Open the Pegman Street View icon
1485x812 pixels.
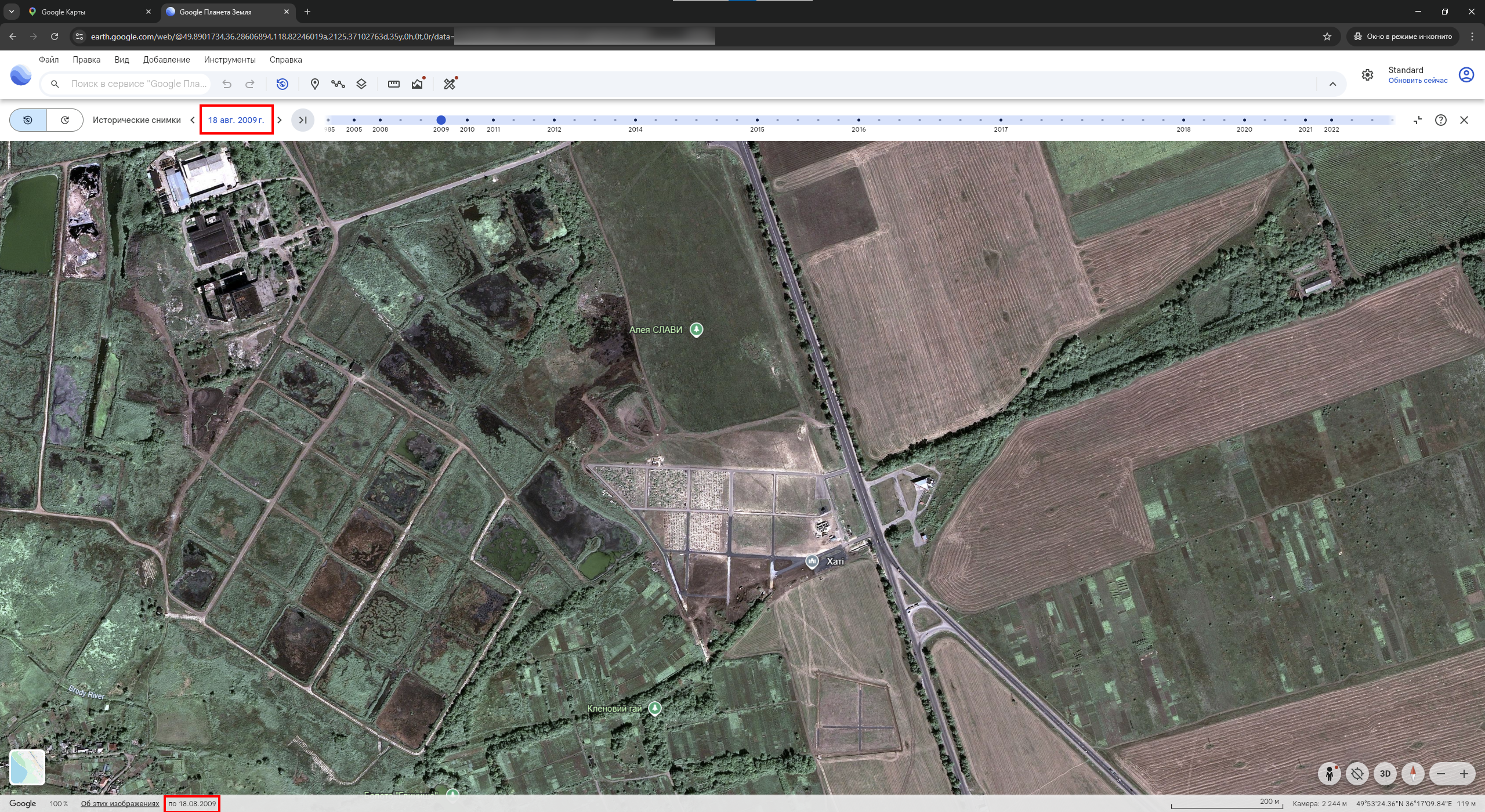click(x=1330, y=774)
